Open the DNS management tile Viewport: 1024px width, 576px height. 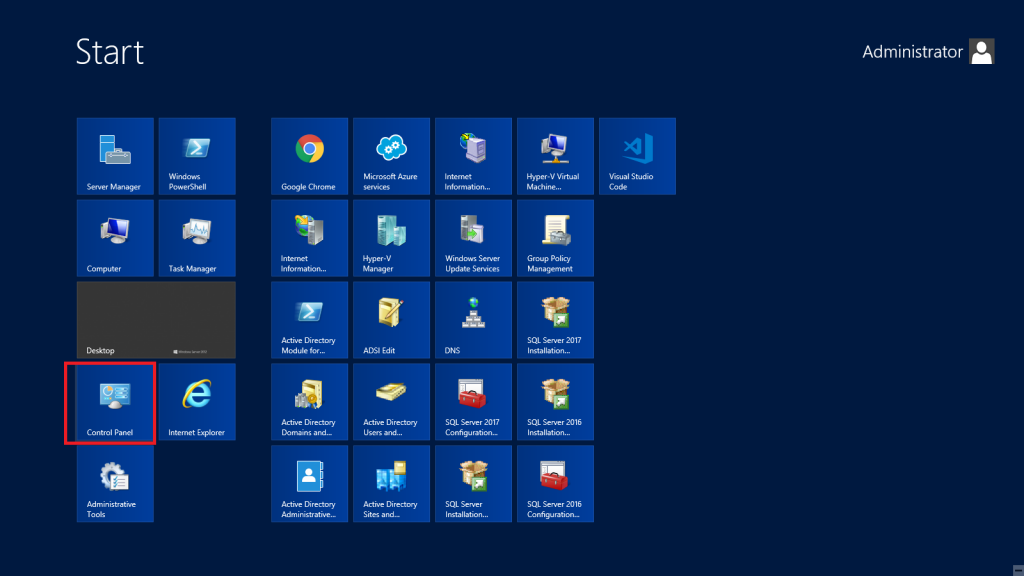tap(473, 320)
